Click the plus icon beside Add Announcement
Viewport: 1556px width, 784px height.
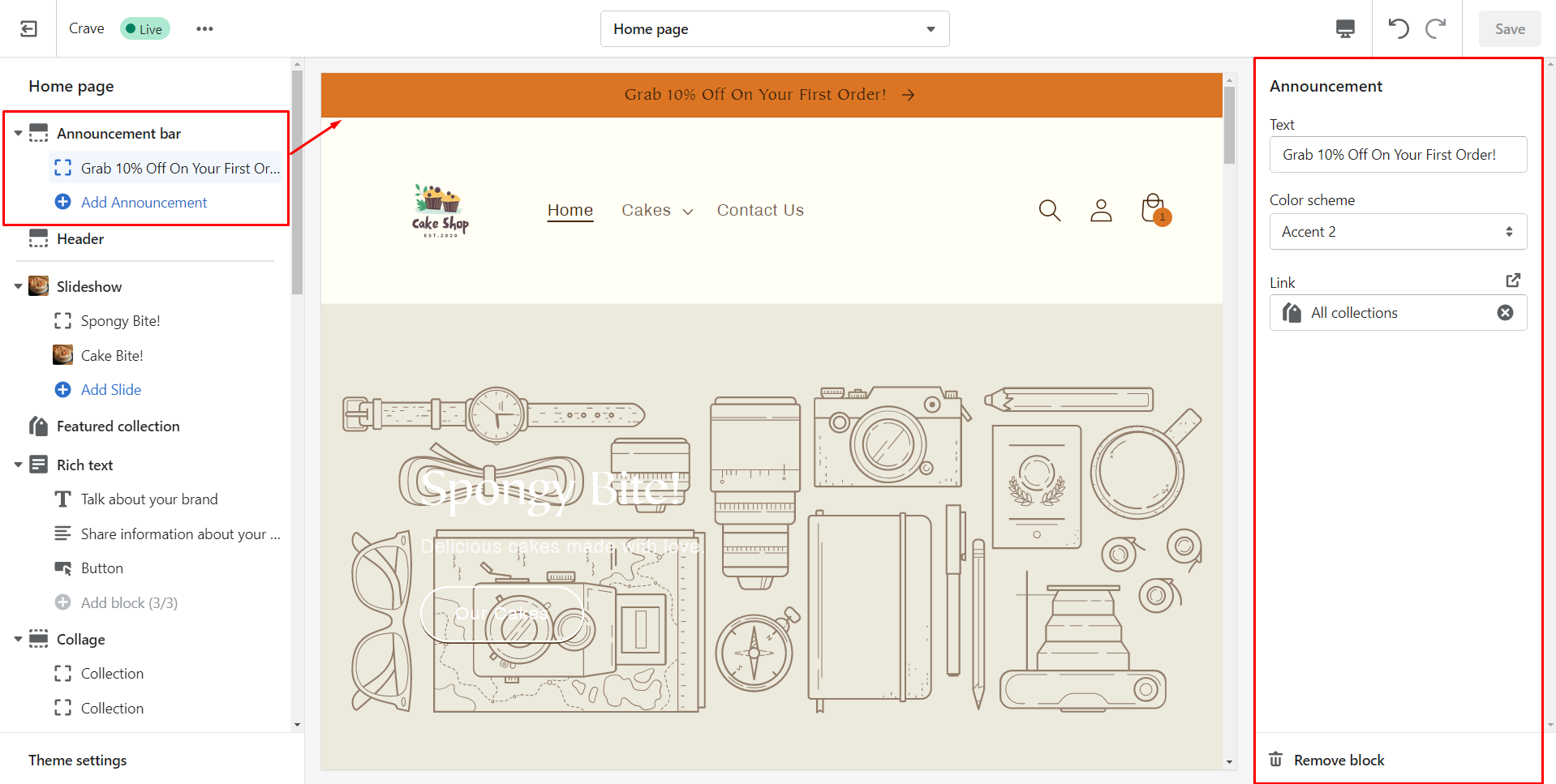click(62, 202)
